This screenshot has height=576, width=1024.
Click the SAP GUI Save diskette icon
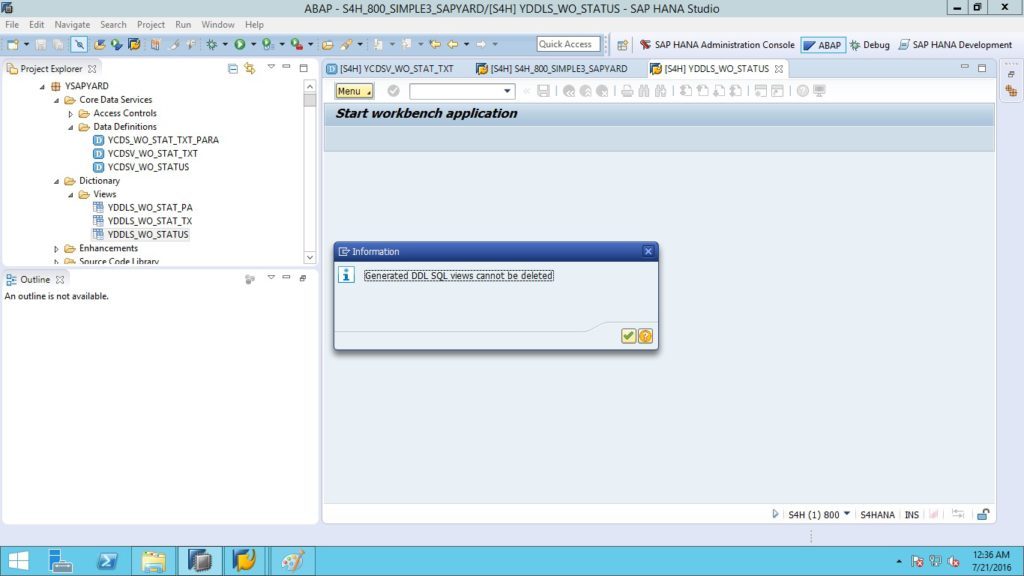543,91
